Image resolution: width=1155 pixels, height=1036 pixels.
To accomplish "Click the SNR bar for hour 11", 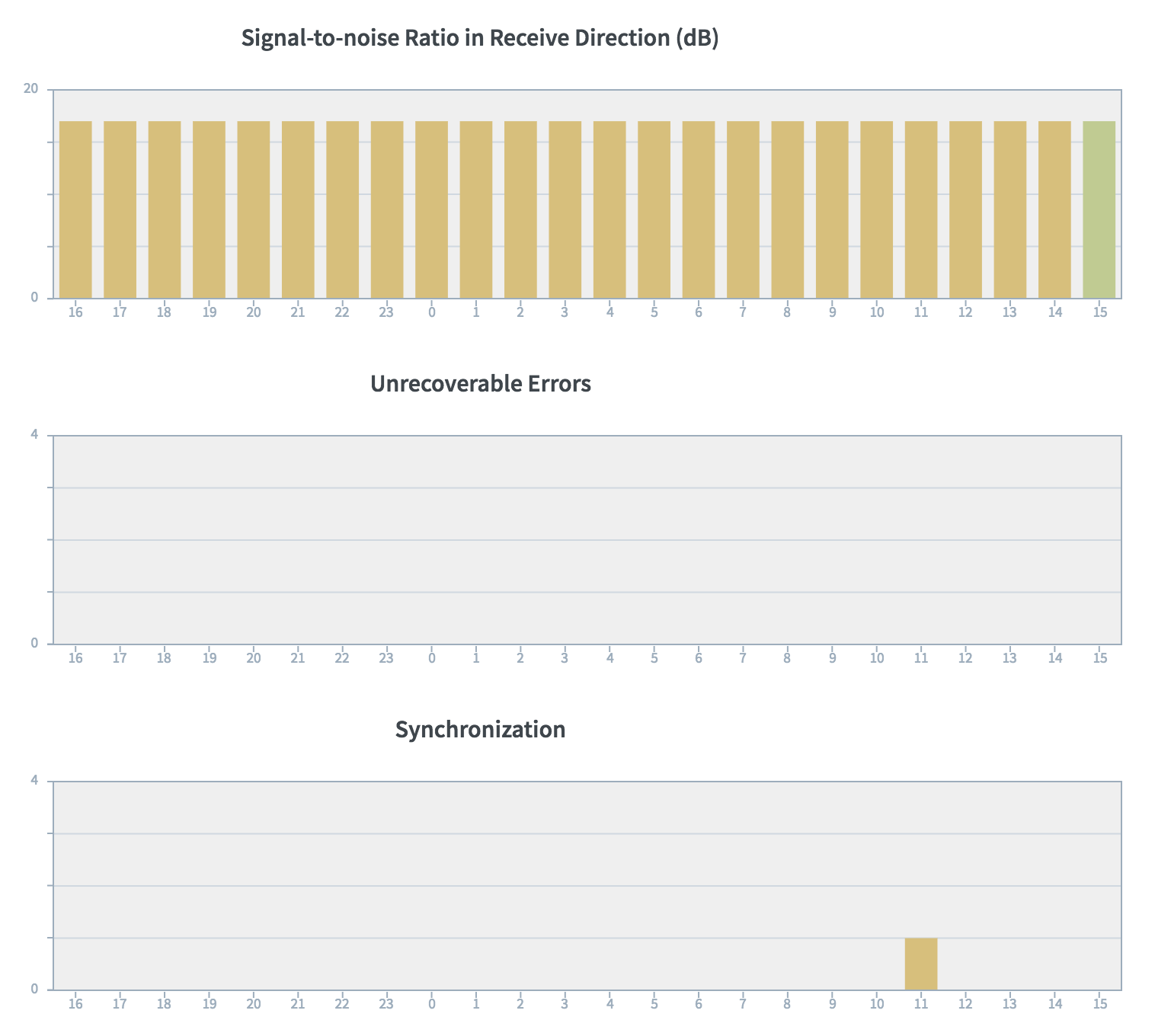I will [x=921, y=209].
